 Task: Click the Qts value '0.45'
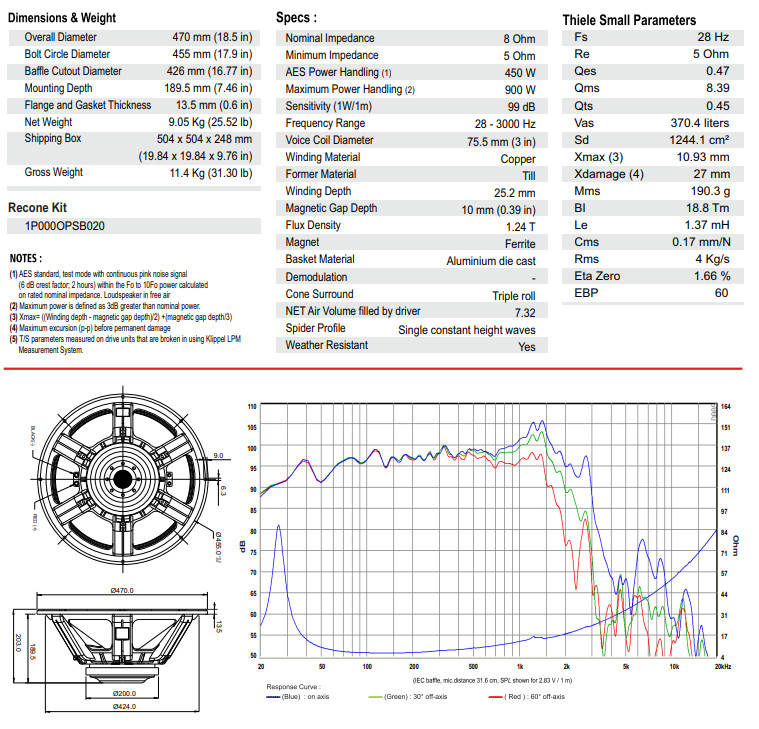coord(717,106)
